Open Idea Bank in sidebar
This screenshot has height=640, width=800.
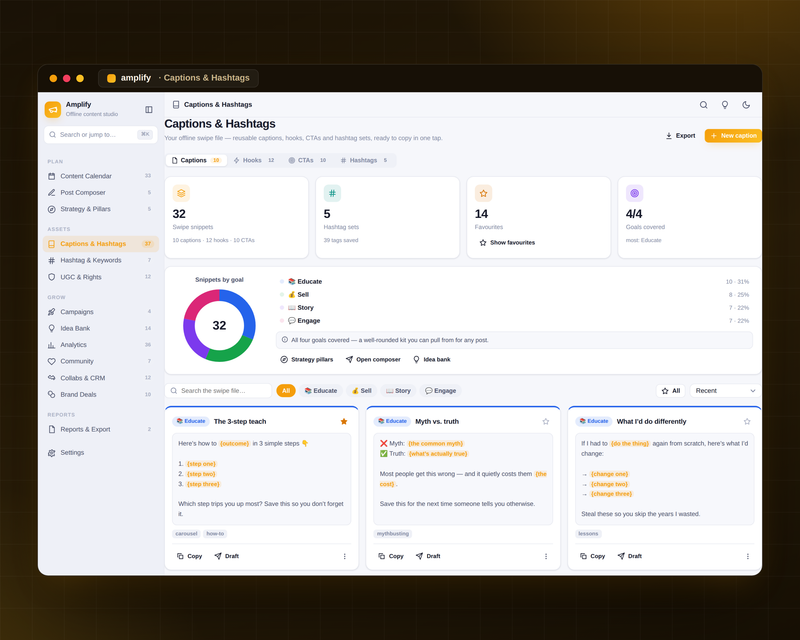point(101,328)
